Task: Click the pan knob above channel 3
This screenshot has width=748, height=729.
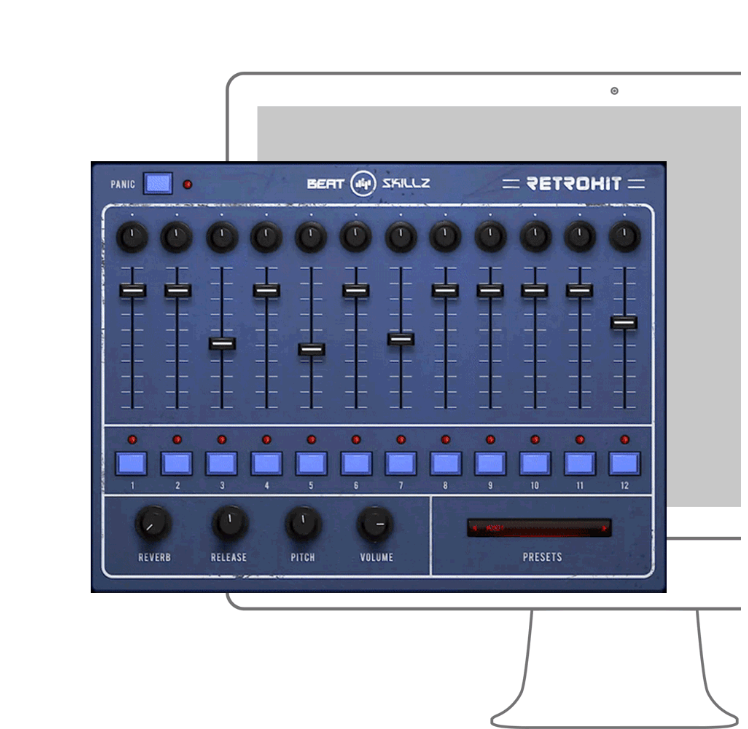Action: (221, 236)
